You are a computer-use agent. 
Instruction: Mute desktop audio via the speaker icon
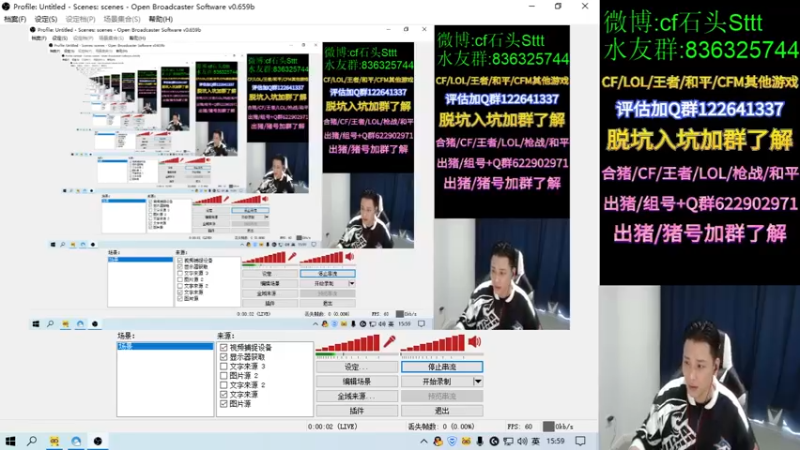[474, 341]
